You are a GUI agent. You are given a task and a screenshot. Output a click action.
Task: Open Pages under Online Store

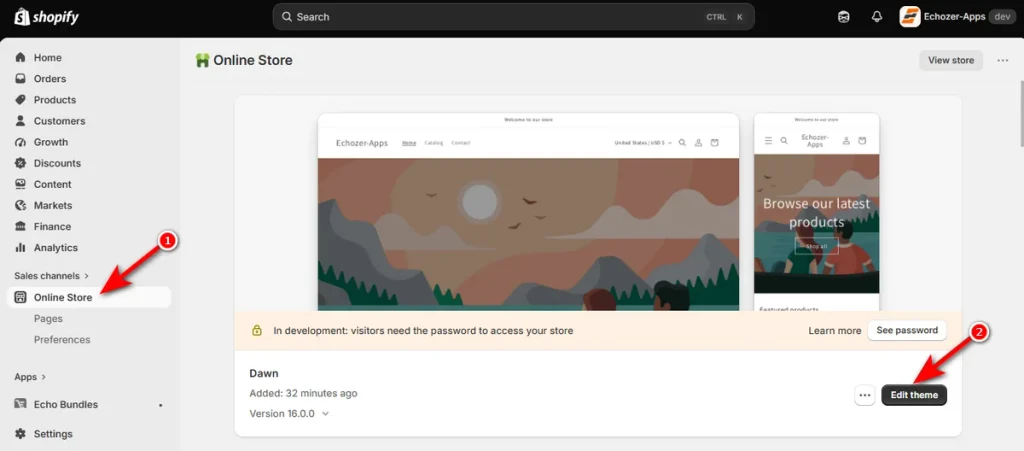(x=48, y=319)
